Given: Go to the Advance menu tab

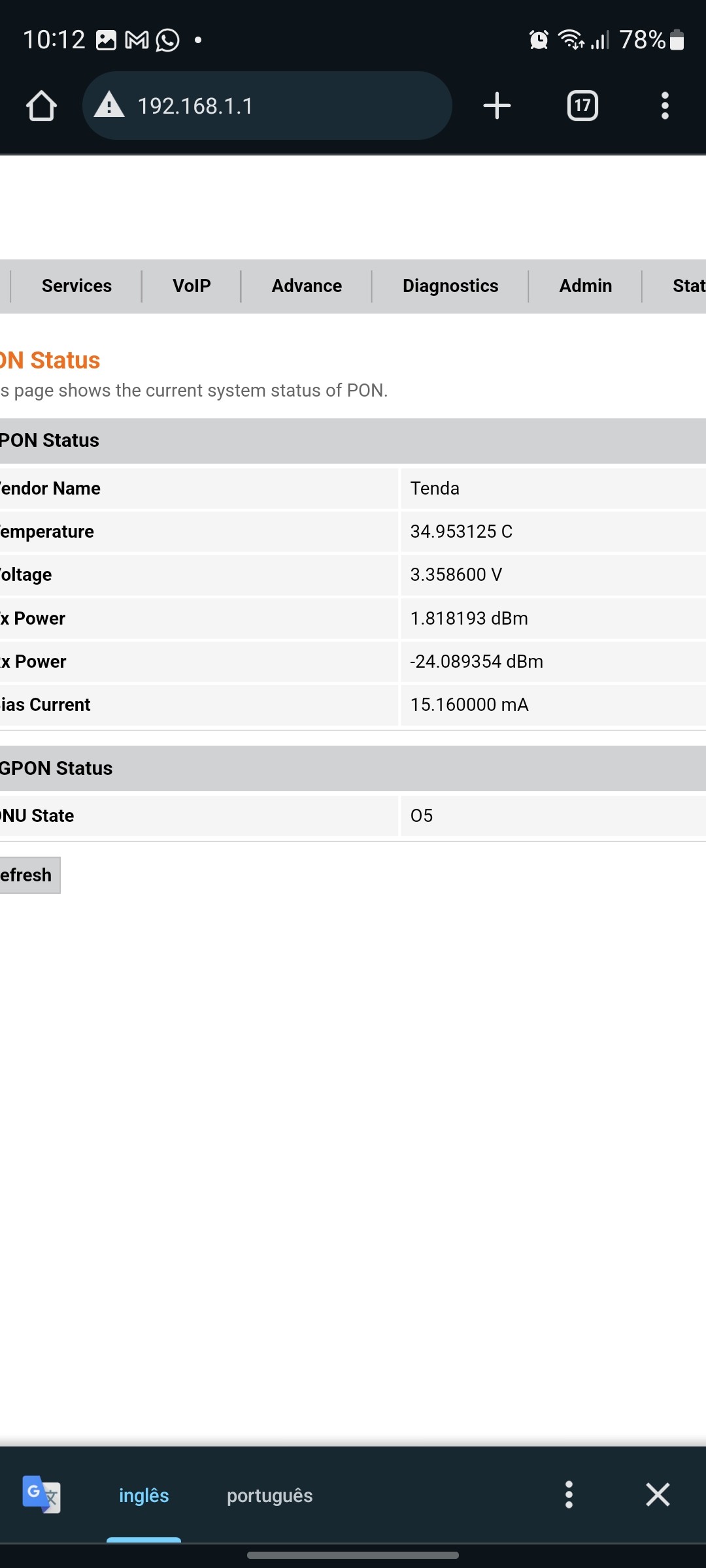Looking at the screenshot, I should pos(307,286).
